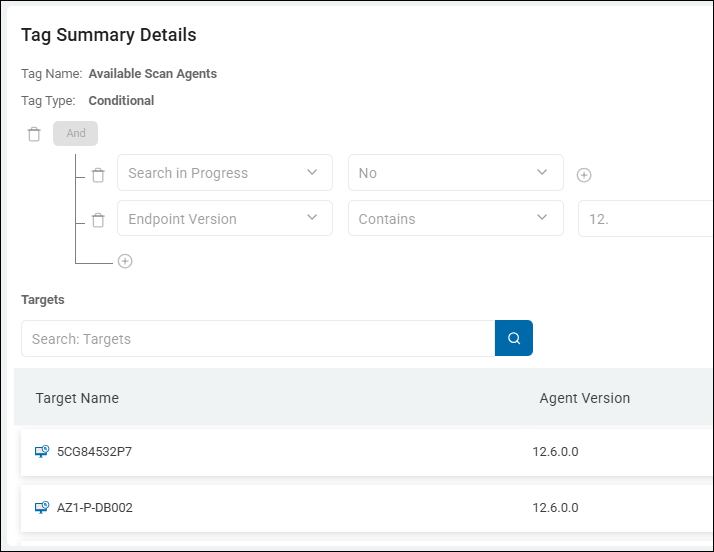The height and width of the screenshot is (552, 714).
Task: Click the search magnifier button
Action: point(514,338)
